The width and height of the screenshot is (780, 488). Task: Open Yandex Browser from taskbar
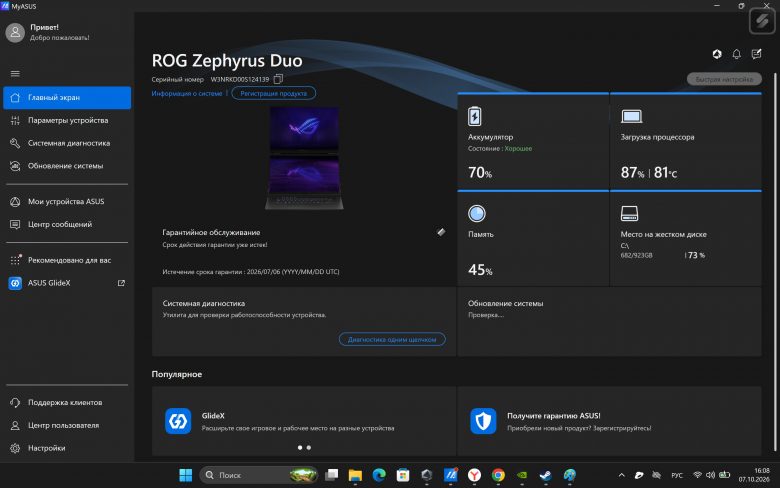click(x=475, y=476)
